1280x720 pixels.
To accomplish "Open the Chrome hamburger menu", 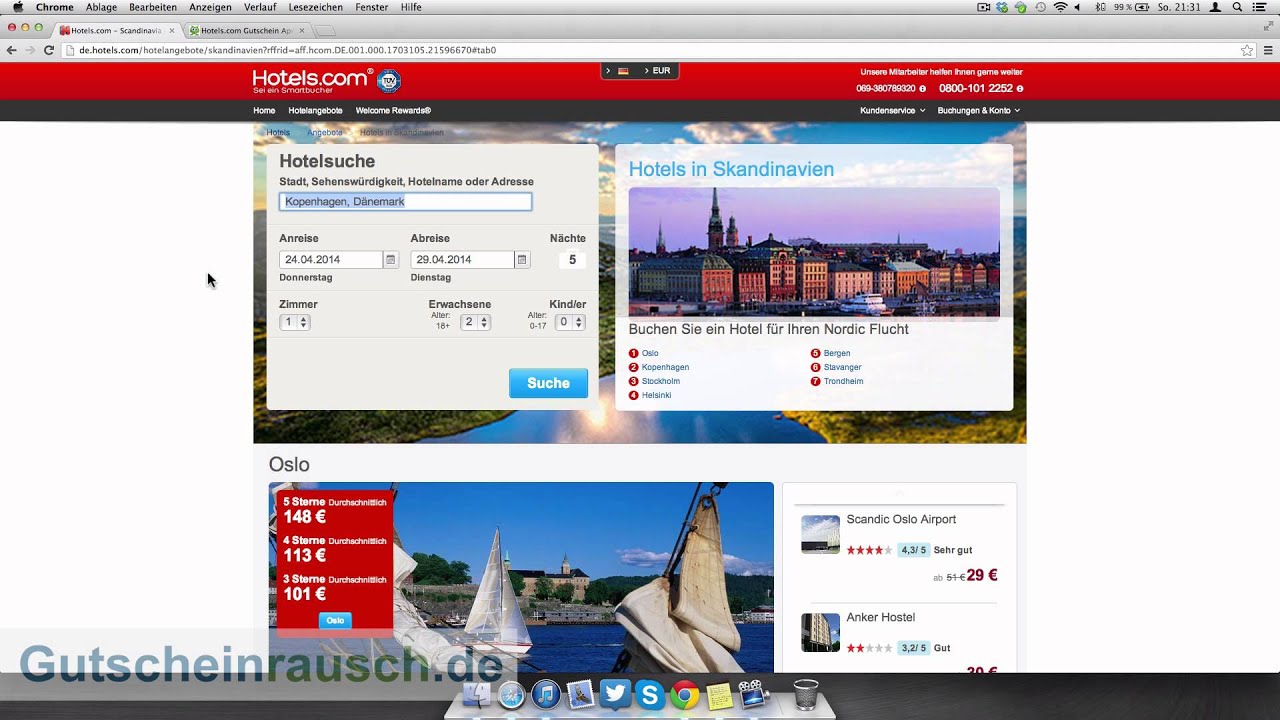I will [x=1269, y=50].
